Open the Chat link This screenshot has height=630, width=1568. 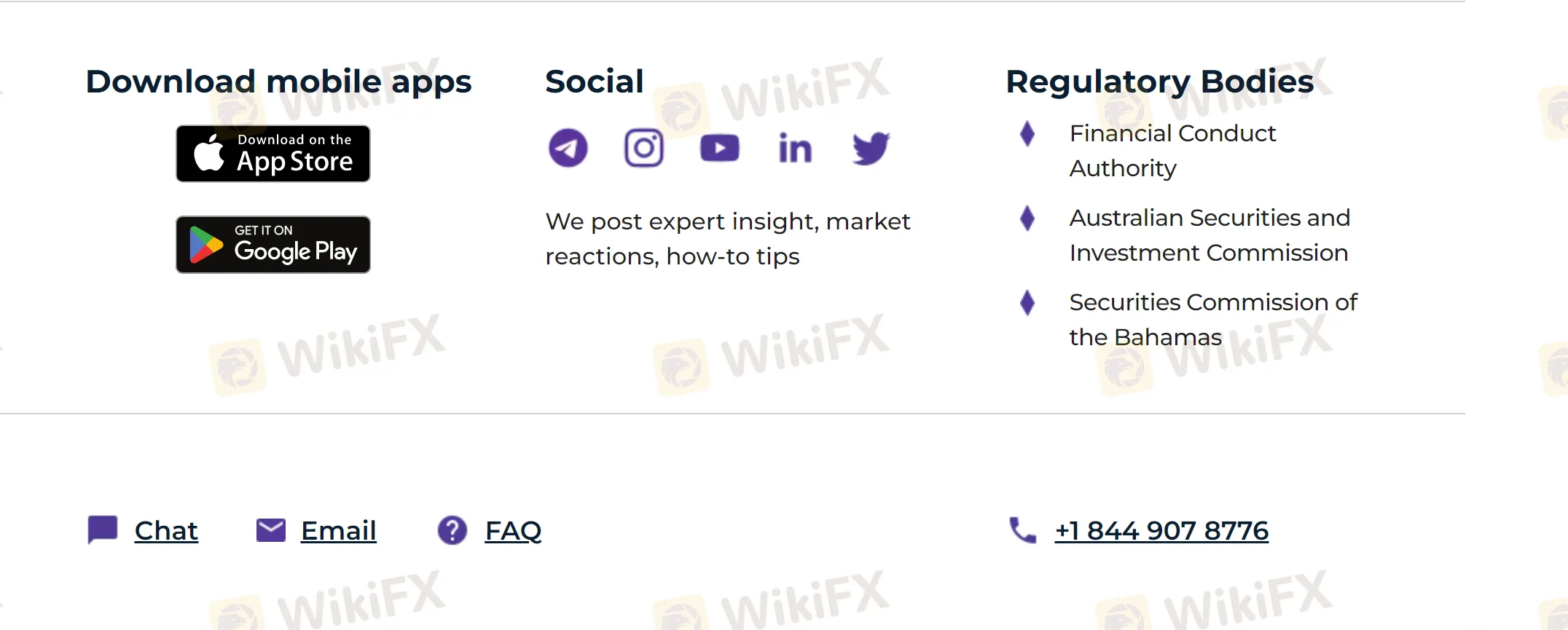166,531
